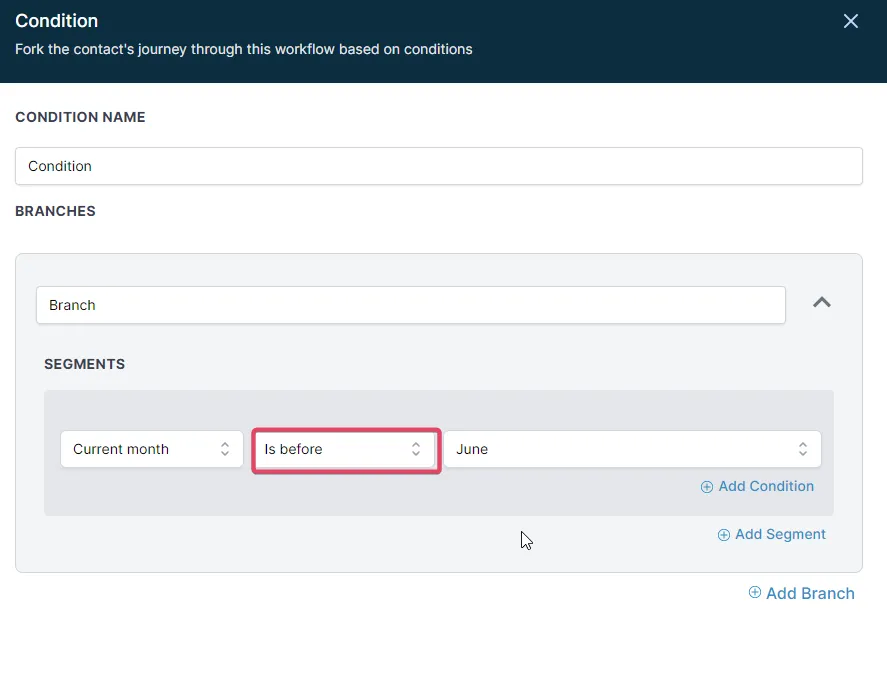887x689 pixels.
Task: Click the plus icon beside Add Branch
Action: (755, 593)
